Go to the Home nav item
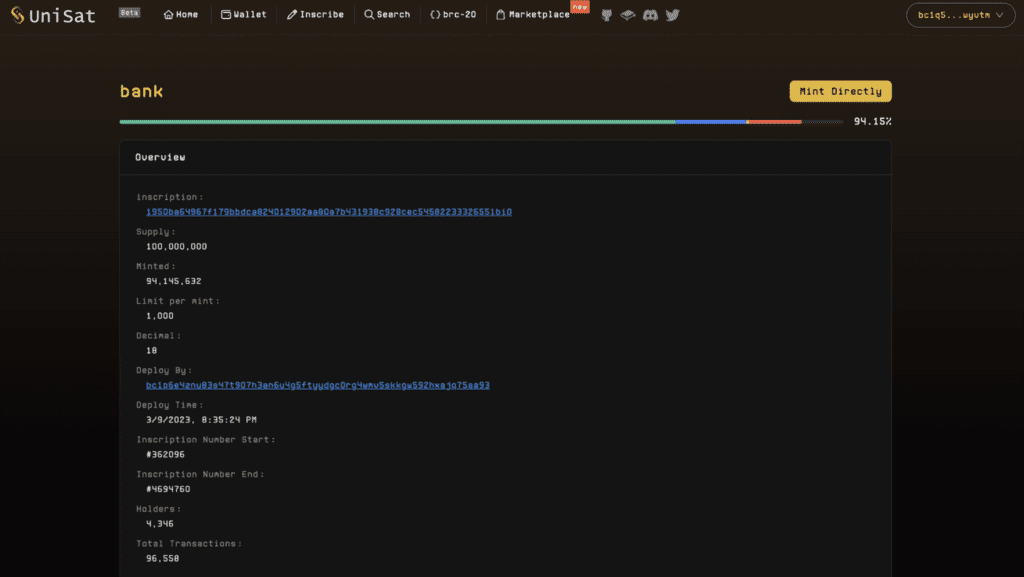Viewport: 1024px width, 577px height. [x=181, y=14]
